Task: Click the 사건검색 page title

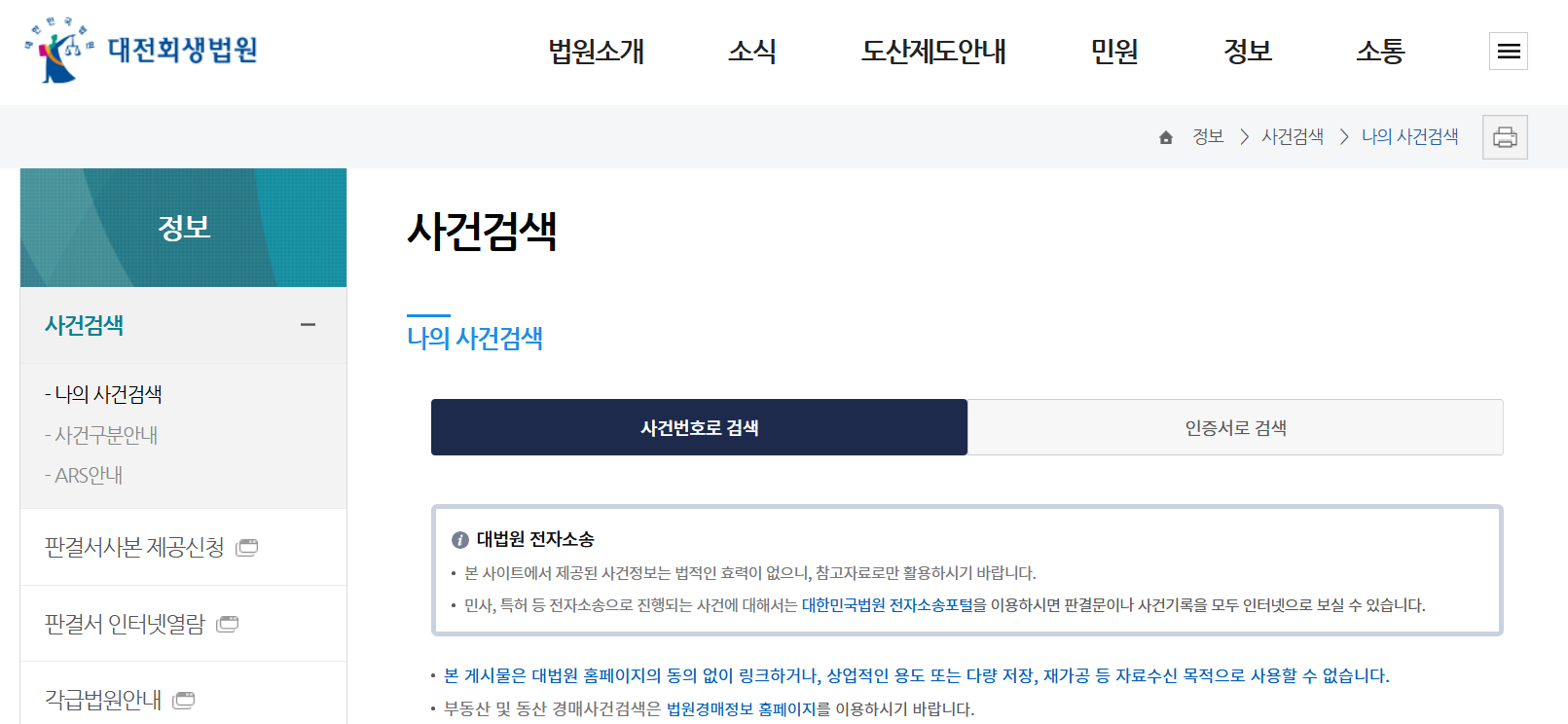Action: (x=482, y=232)
